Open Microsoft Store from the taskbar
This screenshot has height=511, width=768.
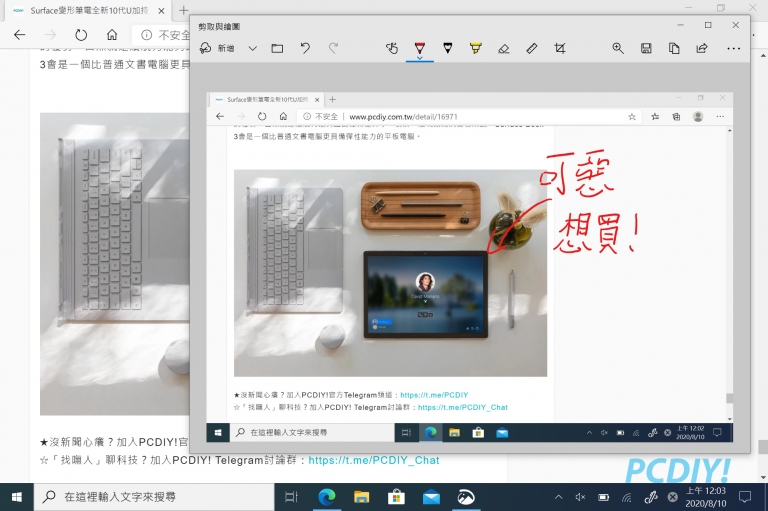coord(396,497)
